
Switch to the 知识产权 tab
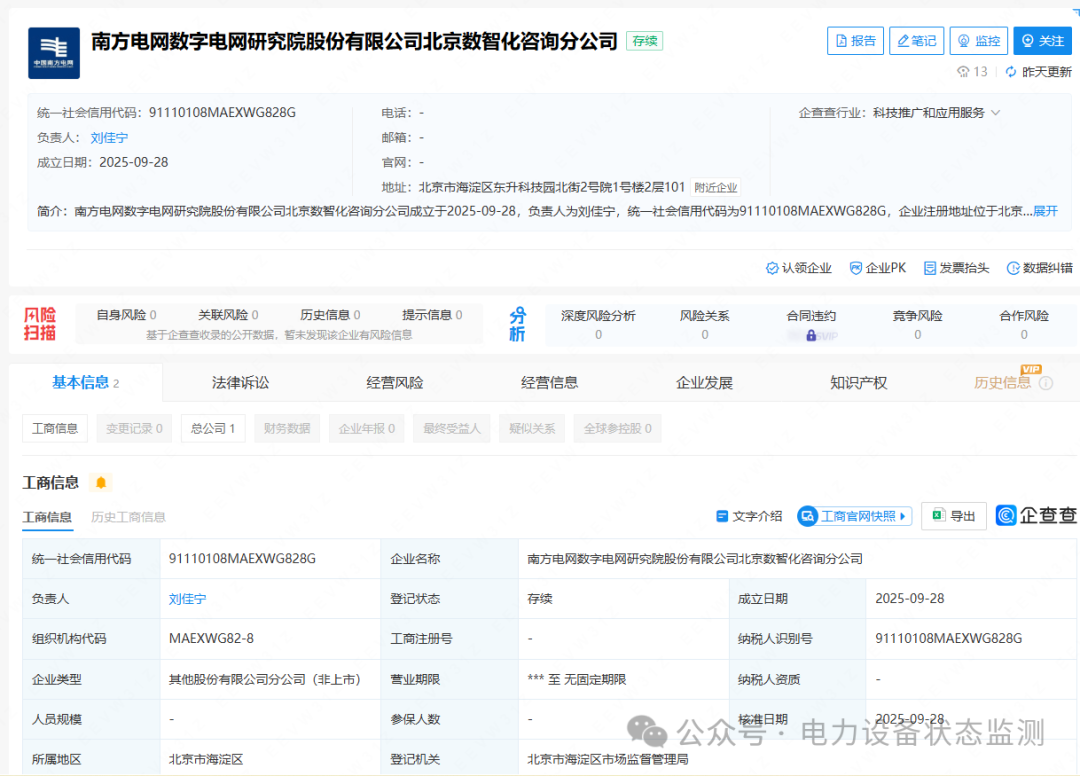tap(858, 383)
